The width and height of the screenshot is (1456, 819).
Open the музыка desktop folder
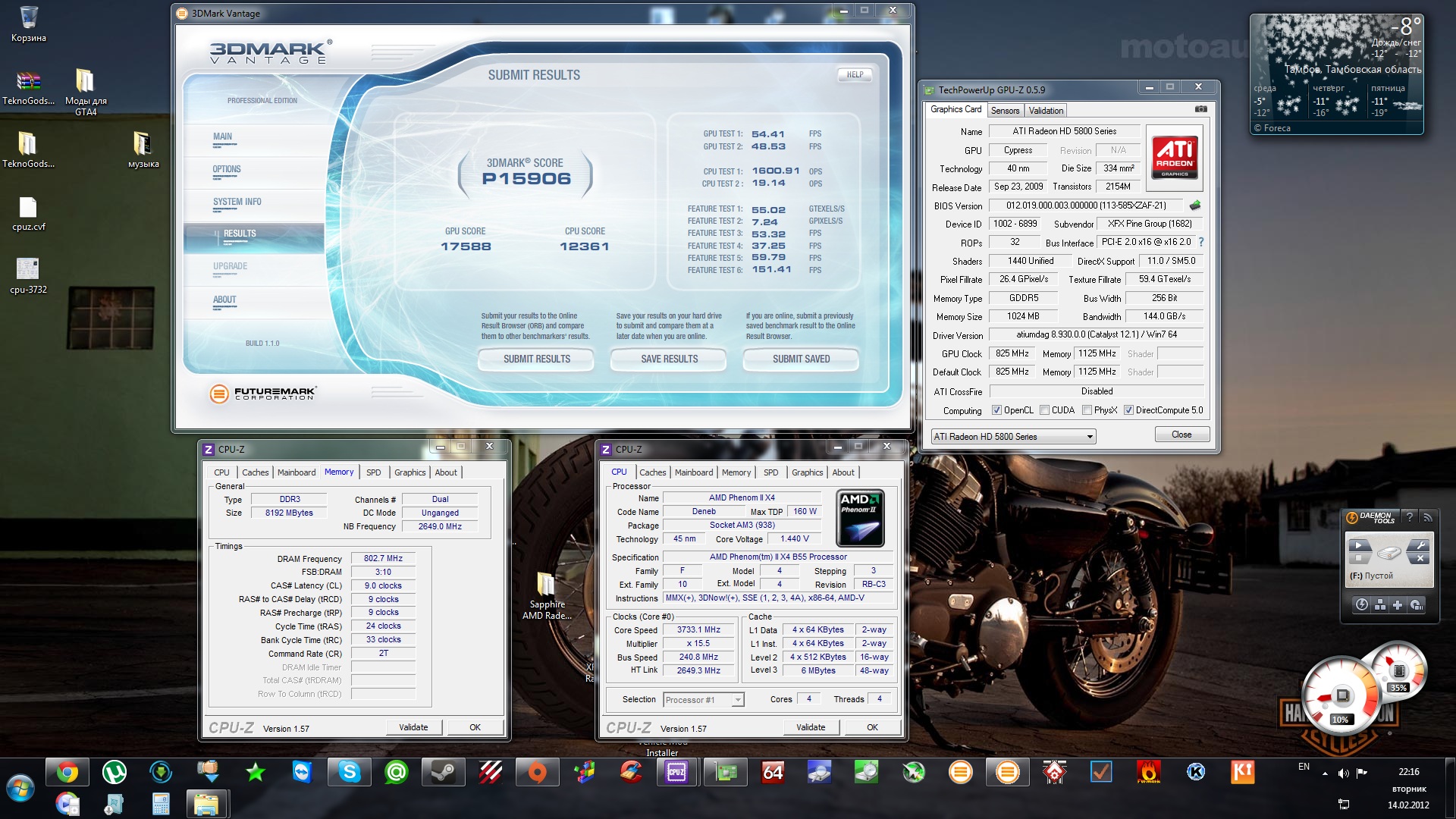click(143, 149)
